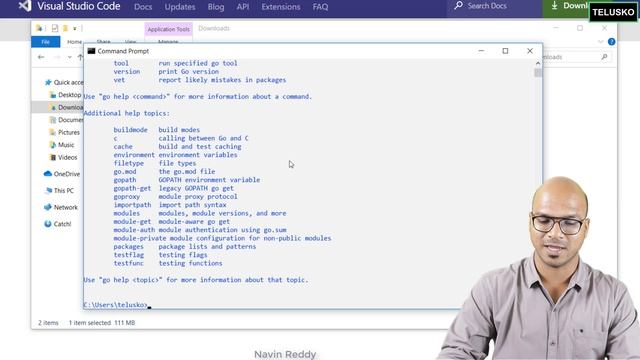
Task: Click the Catch! icon in sidebar
Action: point(48,224)
